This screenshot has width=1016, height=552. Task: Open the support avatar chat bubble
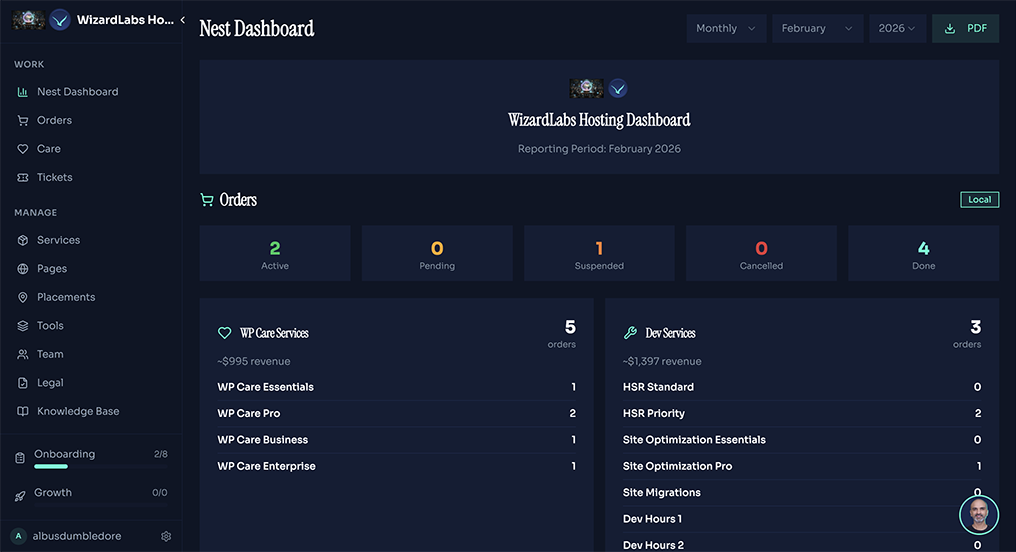[x=978, y=515]
